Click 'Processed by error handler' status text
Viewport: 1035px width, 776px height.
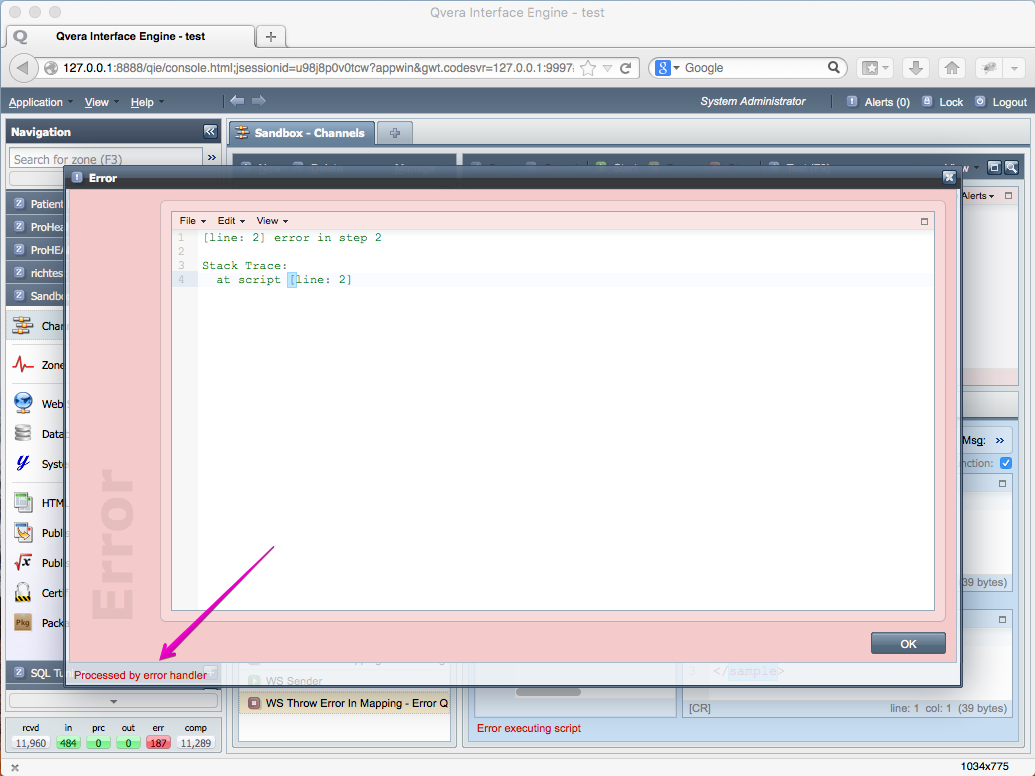coord(140,675)
